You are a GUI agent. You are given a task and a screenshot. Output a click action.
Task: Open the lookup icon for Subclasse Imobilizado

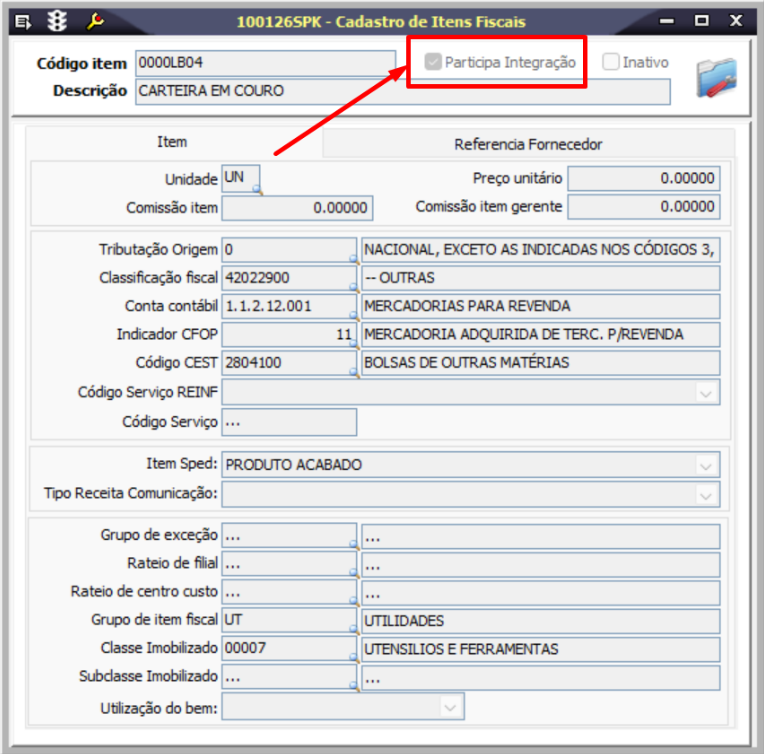click(x=354, y=686)
